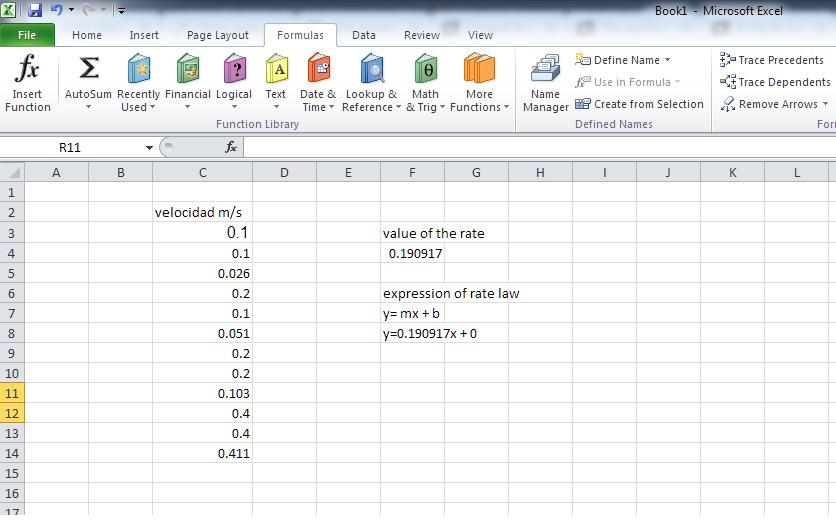836x530 pixels.
Task: Open the File tab
Action: click(27, 35)
